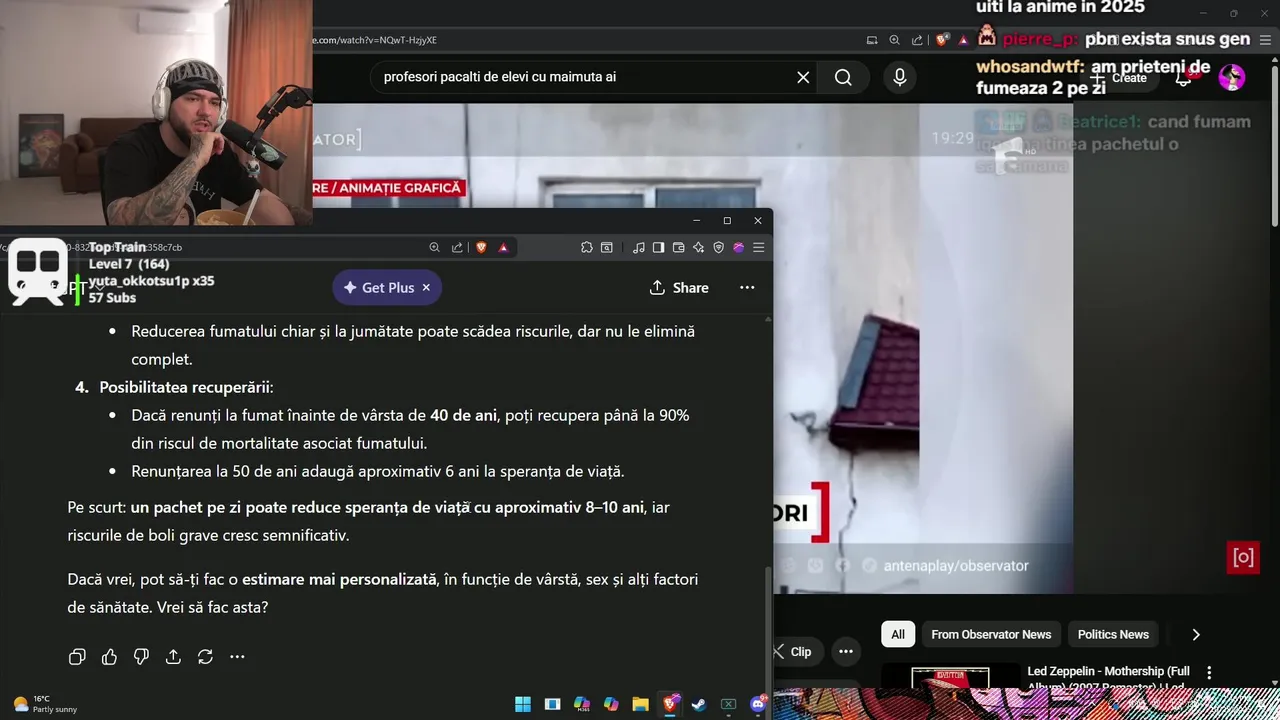1280x720 pixels.
Task: Click the YouTube search magnifier button
Action: click(843, 77)
